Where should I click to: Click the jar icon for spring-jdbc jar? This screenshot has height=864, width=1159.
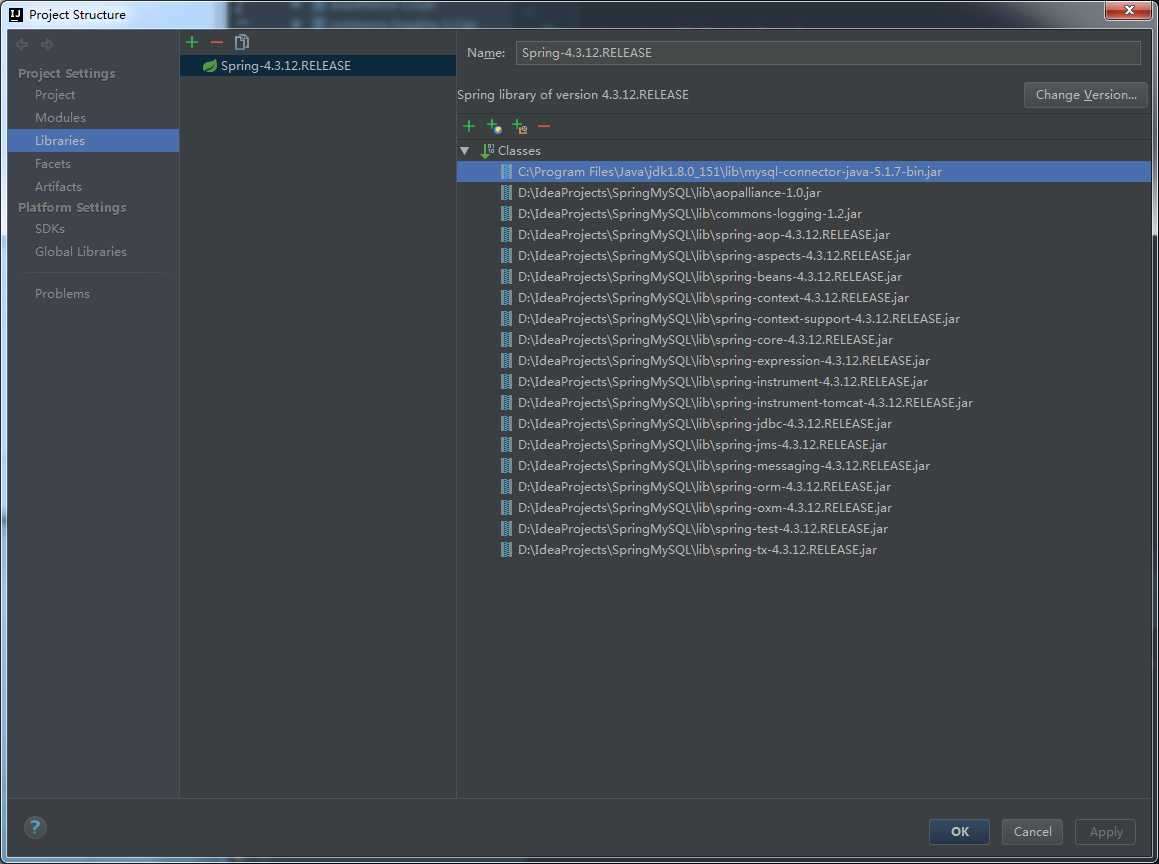(x=506, y=424)
